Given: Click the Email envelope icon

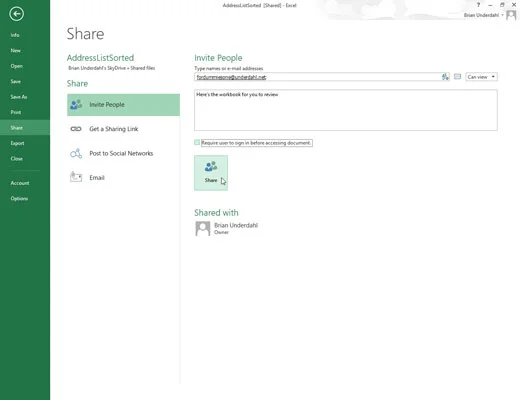Looking at the screenshot, I should (76, 177).
